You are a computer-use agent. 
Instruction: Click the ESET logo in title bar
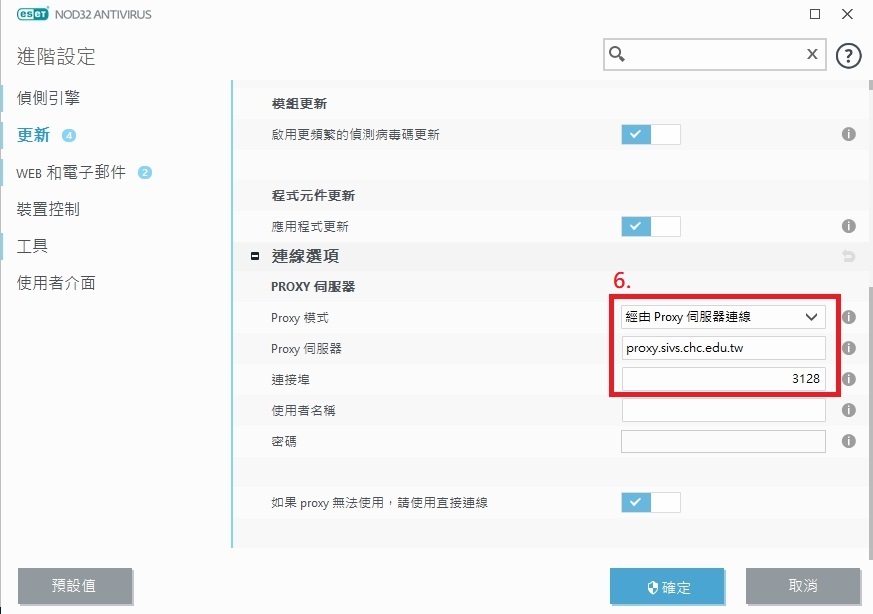coord(32,14)
